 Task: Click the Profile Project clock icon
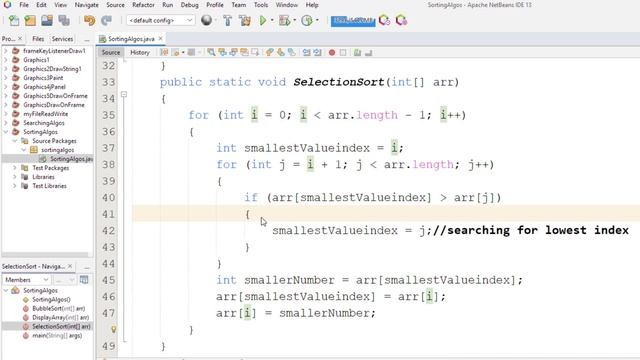click(x=307, y=20)
